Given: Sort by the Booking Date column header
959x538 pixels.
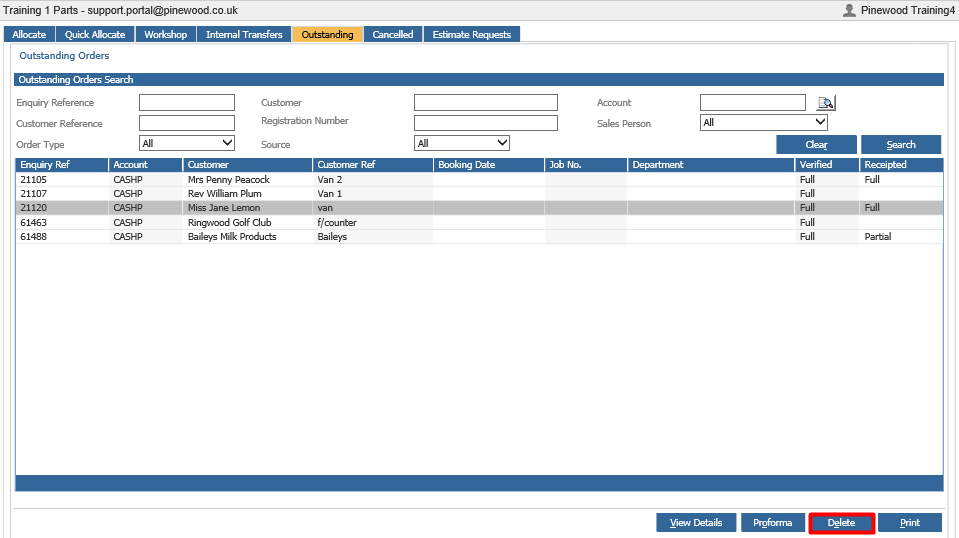Looking at the screenshot, I should [x=489, y=164].
